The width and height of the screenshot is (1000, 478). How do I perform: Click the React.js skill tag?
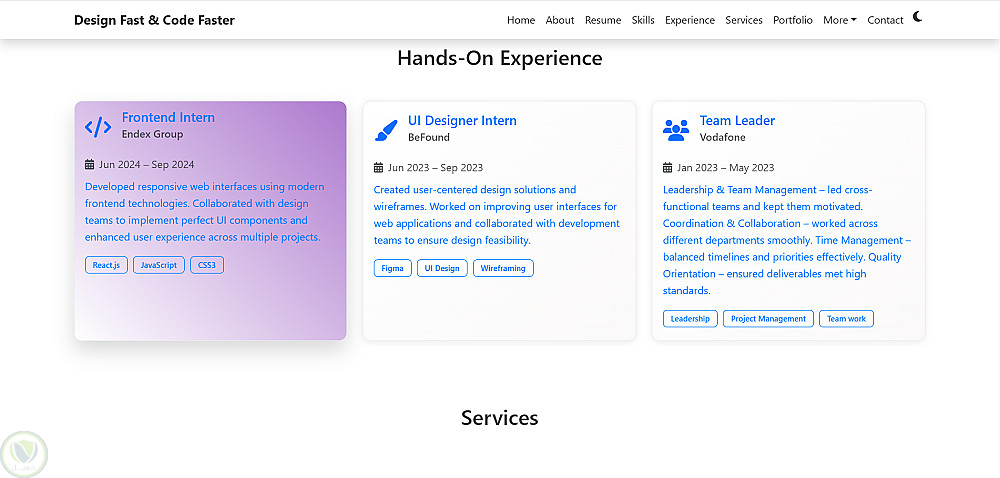(107, 265)
